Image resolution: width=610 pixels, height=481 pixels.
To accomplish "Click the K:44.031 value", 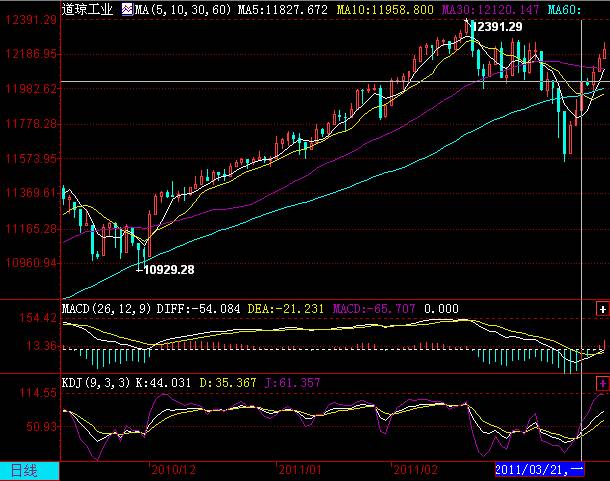I will 163,383.
